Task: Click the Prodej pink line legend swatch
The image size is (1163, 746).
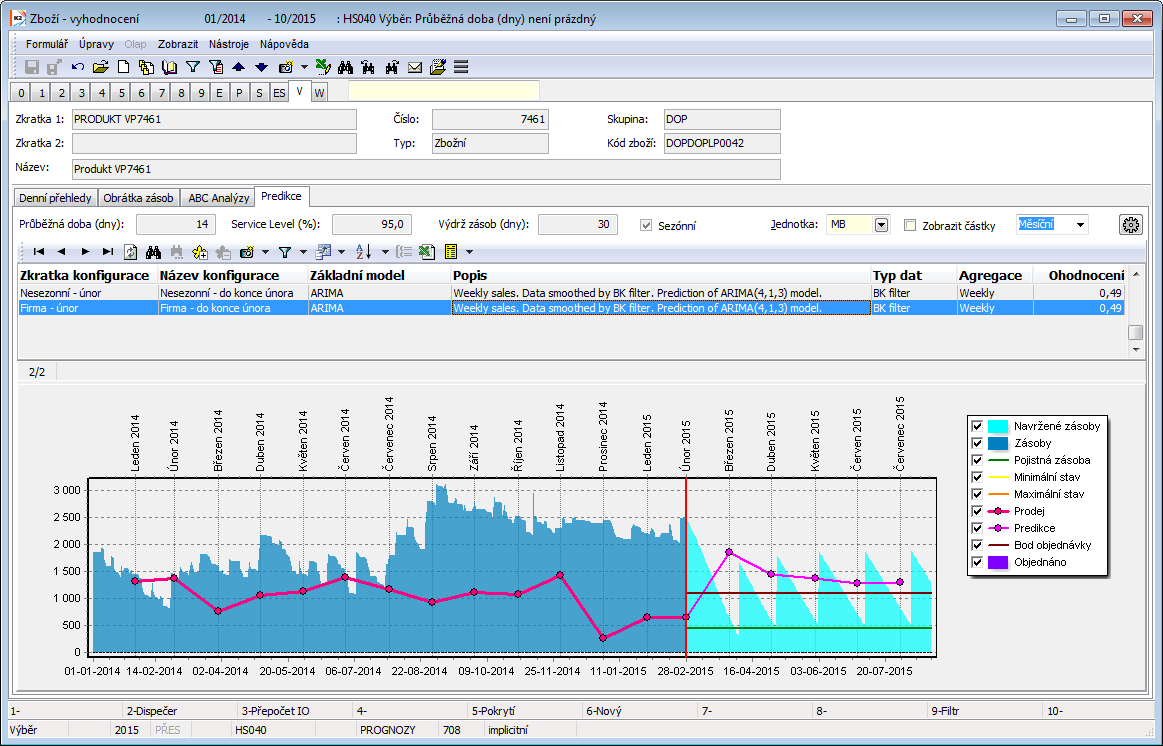Action: [x=998, y=511]
